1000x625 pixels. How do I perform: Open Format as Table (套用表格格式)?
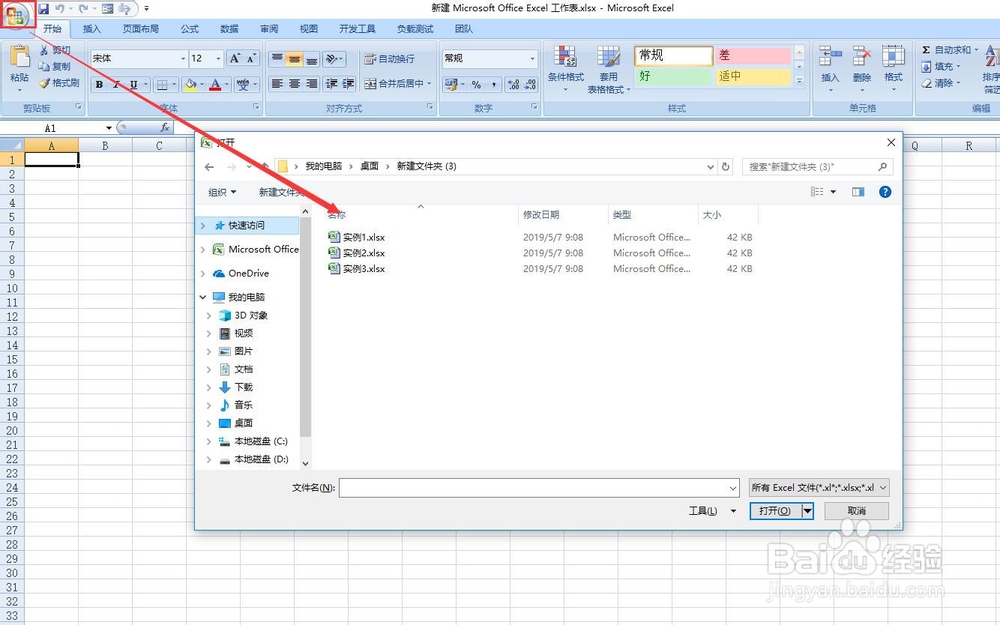608,69
